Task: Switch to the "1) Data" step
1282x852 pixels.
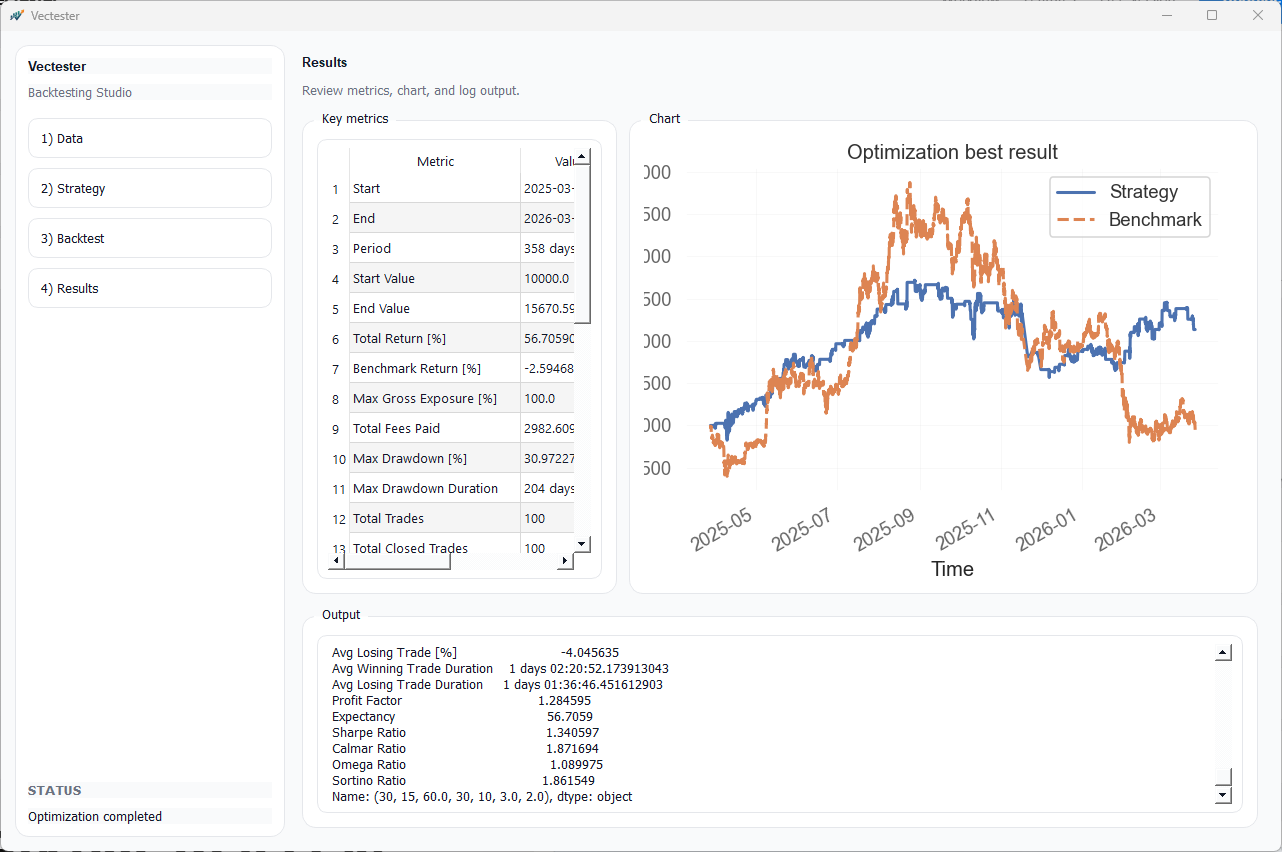Action: [149, 138]
